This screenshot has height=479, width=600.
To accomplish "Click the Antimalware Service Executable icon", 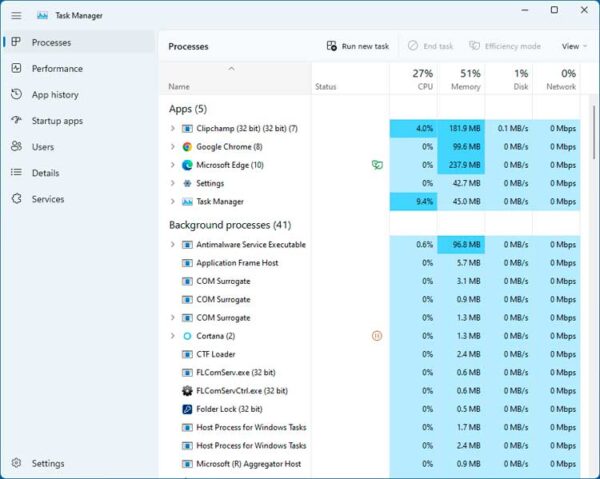I will pos(187,244).
